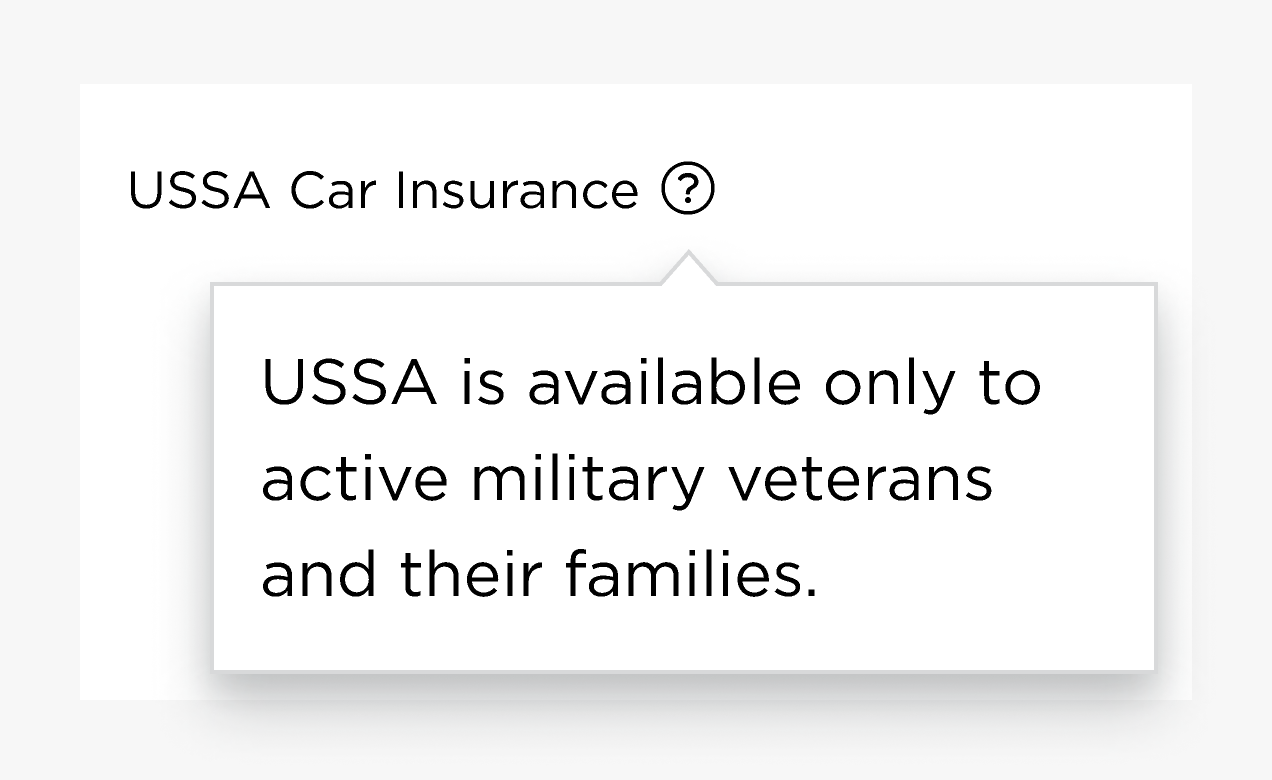Click the word 'and' in the tooltip

(x=318, y=575)
